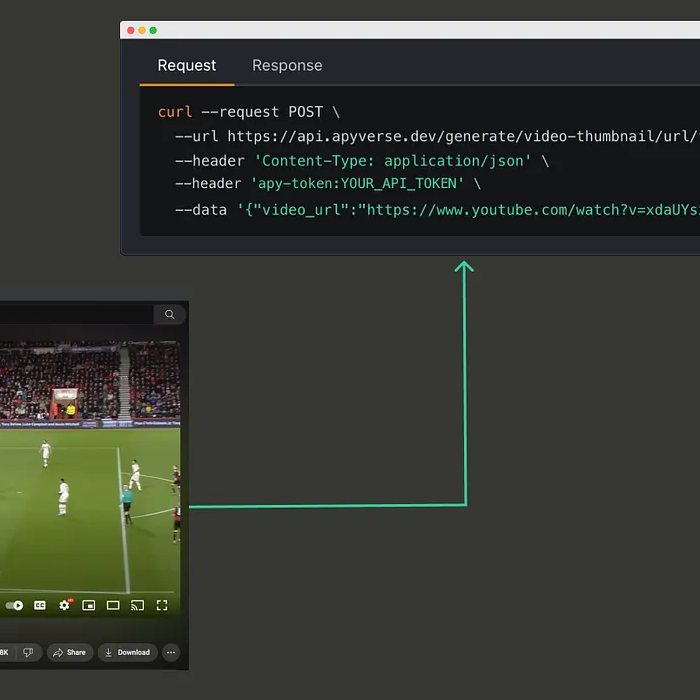Toggle closed captions CC button
700x700 pixels.
click(40, 605)
